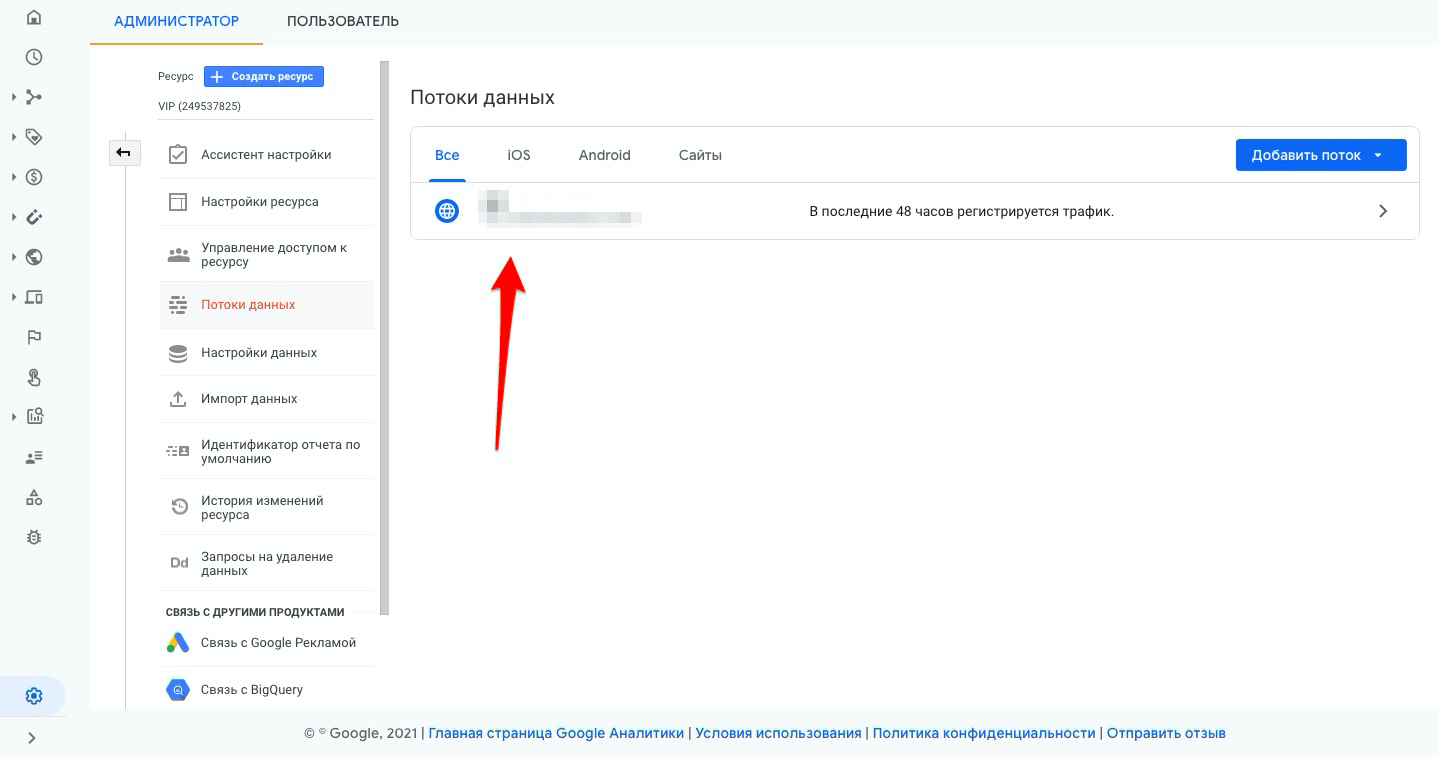Screen dimensions: 1439x757
Task: Open Идентификатор отчета по умолчанию
Action: pos(267,452)
